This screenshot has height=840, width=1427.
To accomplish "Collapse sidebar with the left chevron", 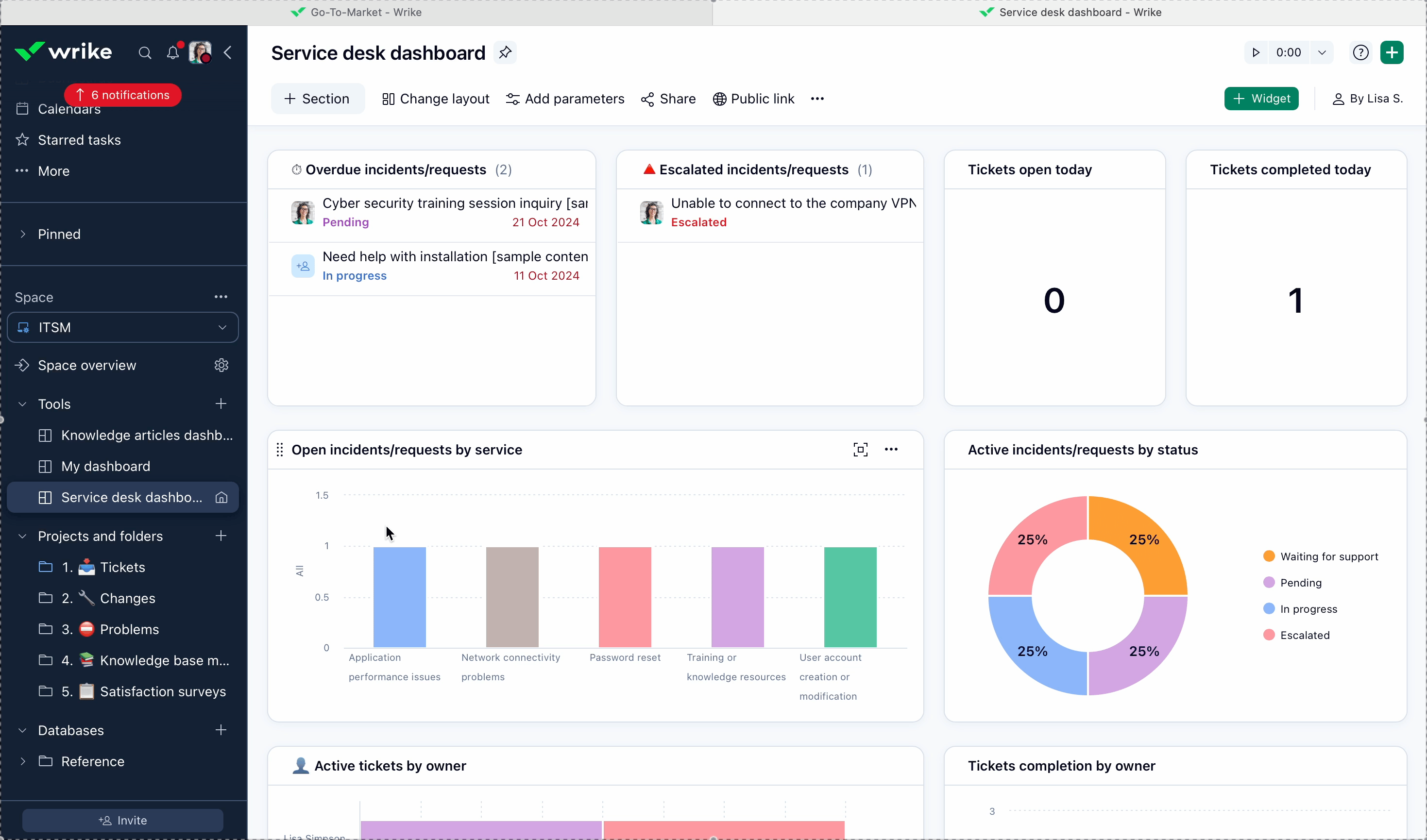I will tap(228, 53).
